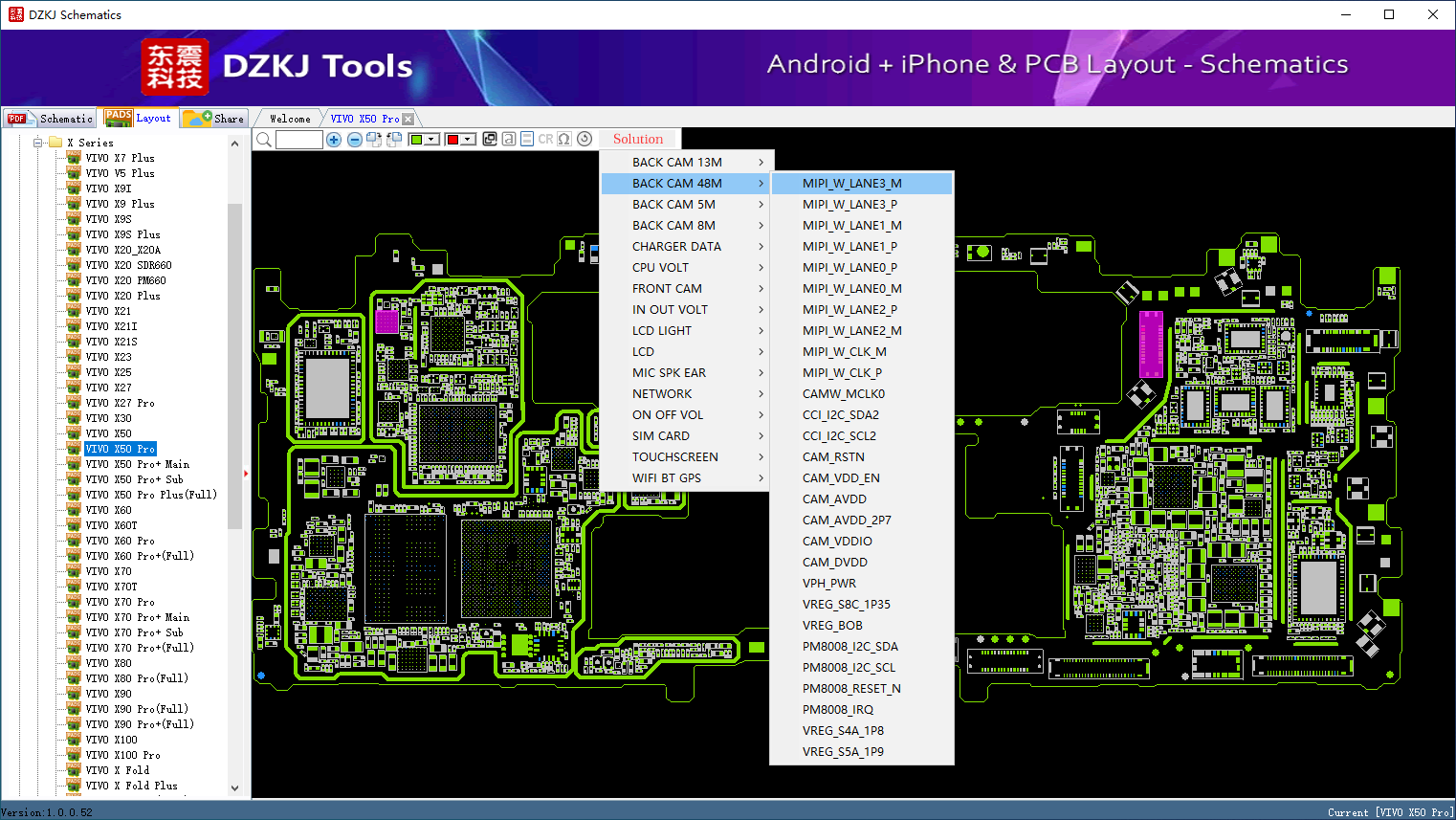Click tree scrollbar up arrow

[x=235, y=144]
